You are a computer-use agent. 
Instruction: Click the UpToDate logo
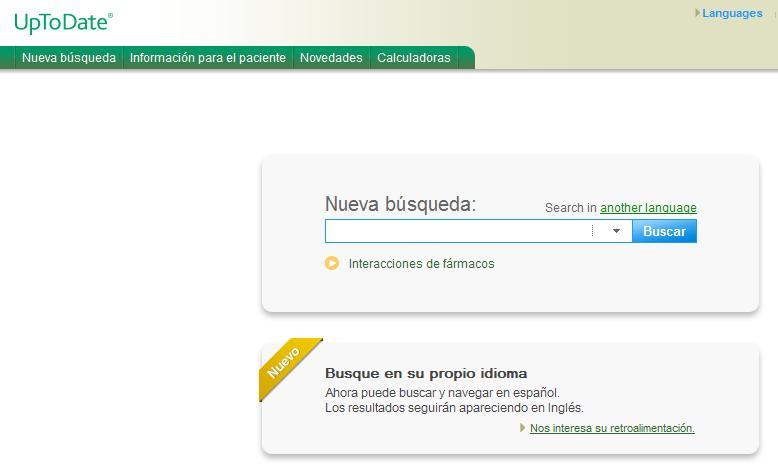pos(63,22)
